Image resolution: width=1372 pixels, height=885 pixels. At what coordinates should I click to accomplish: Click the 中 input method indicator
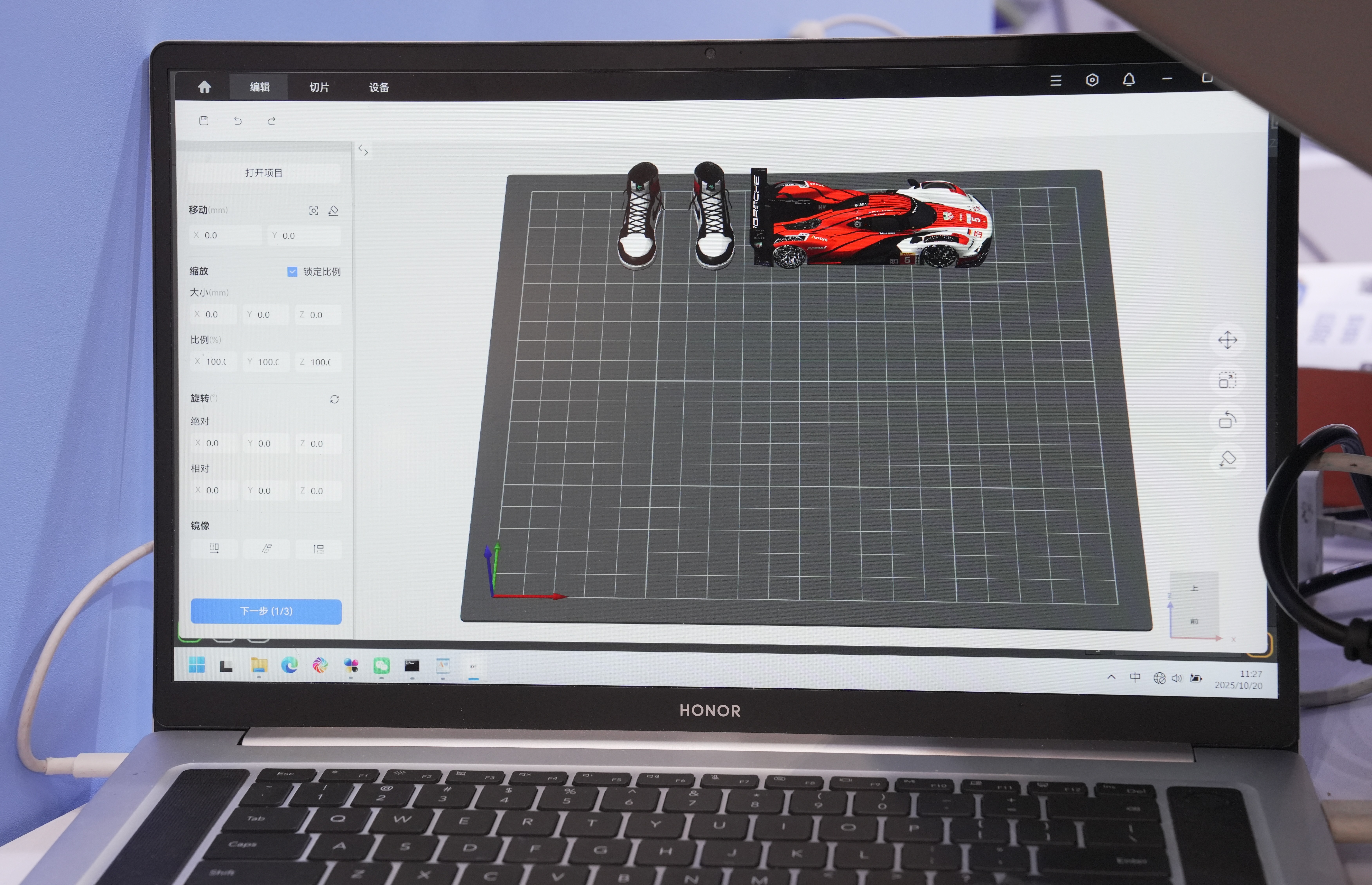1135,677
